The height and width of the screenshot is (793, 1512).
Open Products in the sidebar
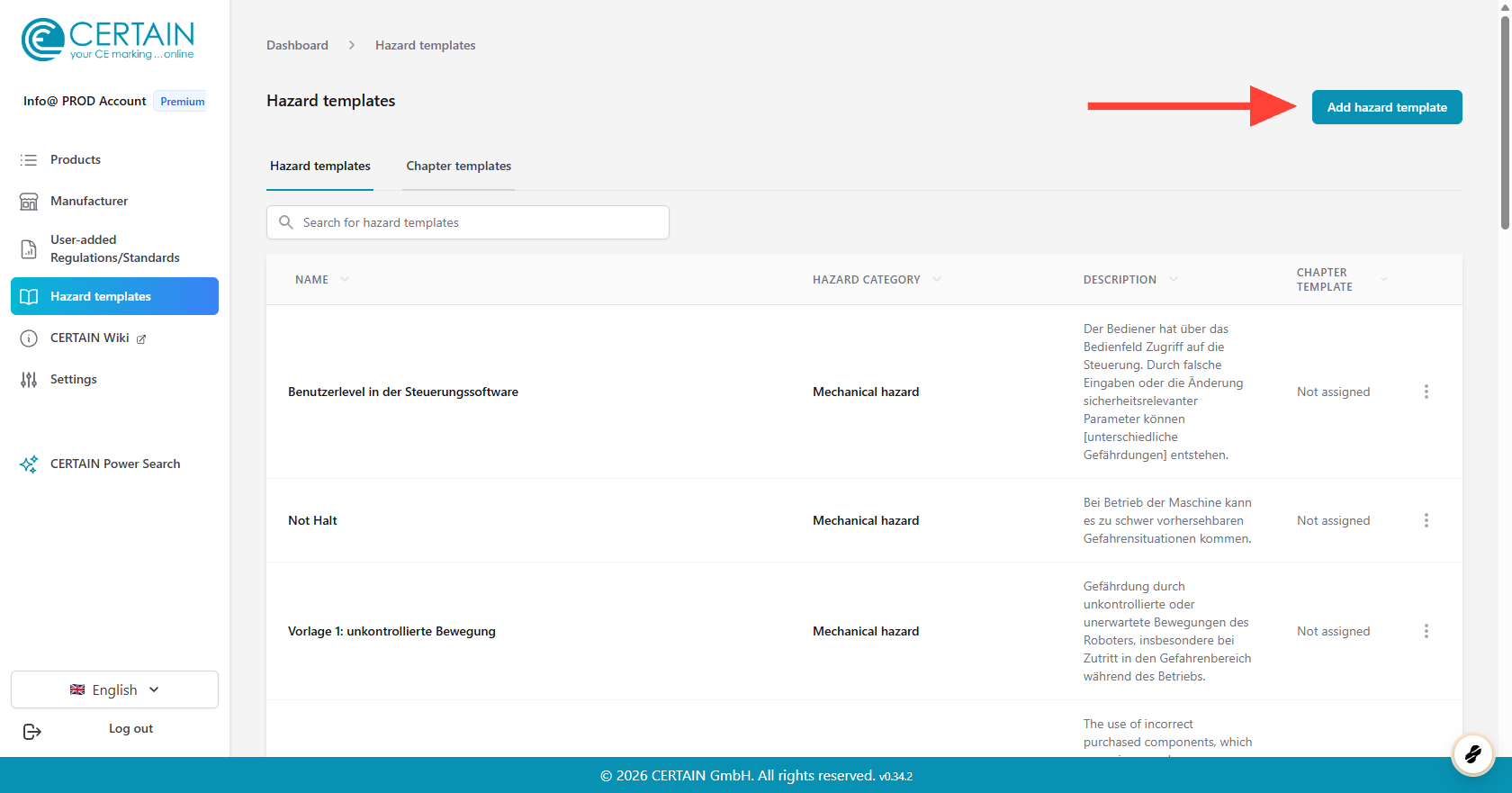pos(114,159)
